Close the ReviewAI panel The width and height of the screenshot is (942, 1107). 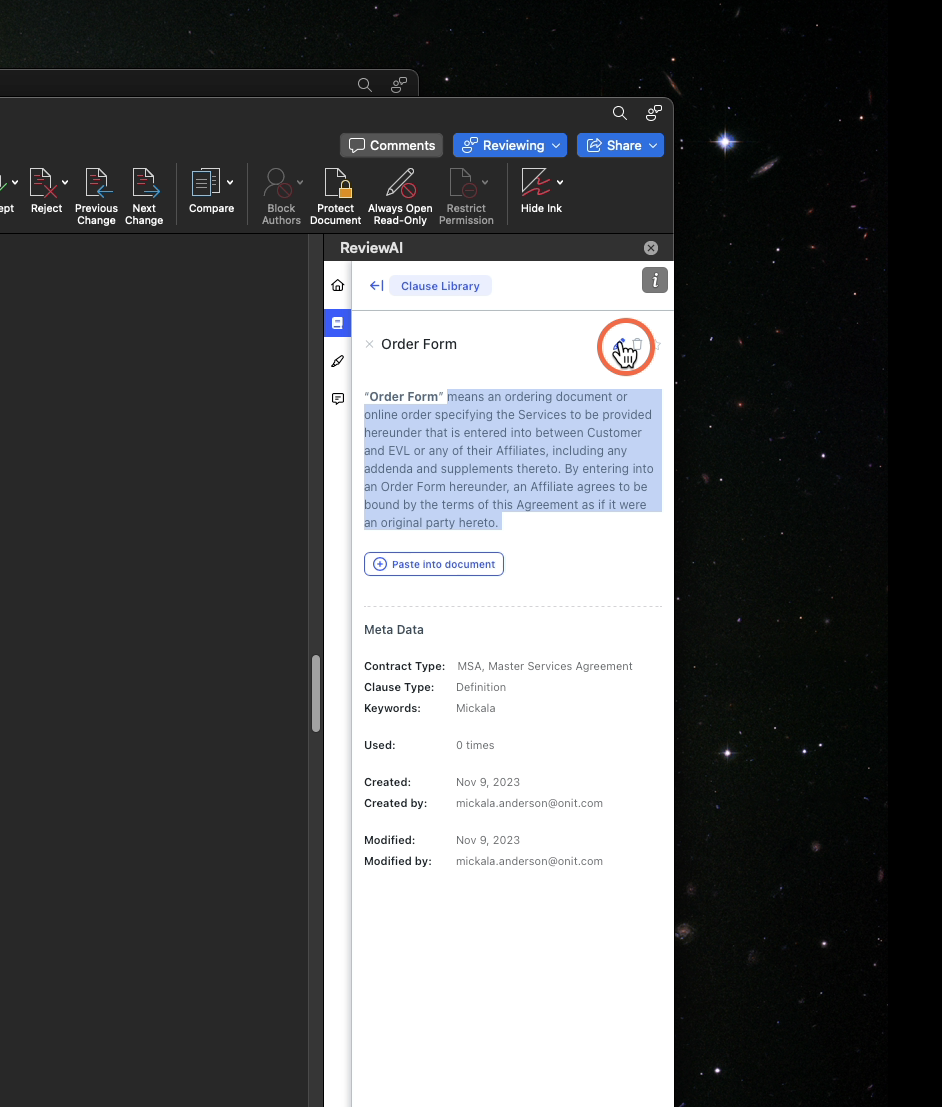click(651, 248)
